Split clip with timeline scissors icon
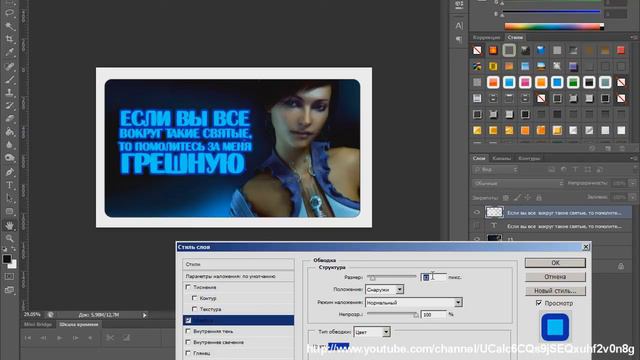 [x=110, y=338]
